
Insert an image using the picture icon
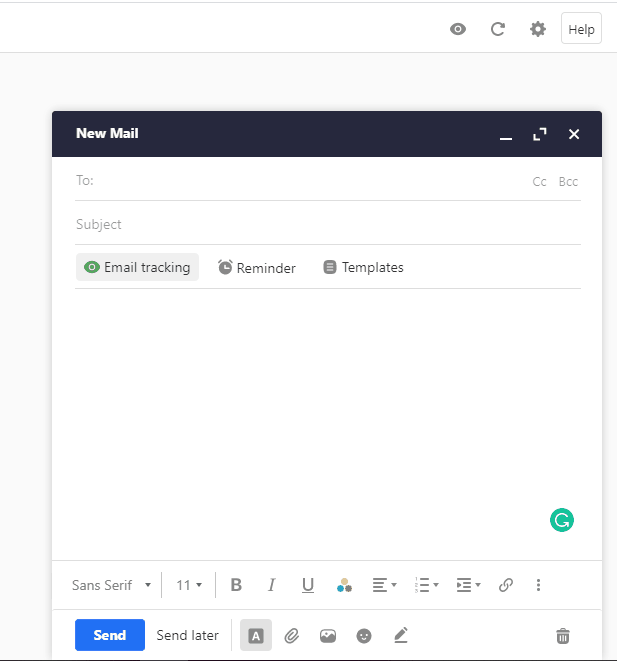point(327,636)
